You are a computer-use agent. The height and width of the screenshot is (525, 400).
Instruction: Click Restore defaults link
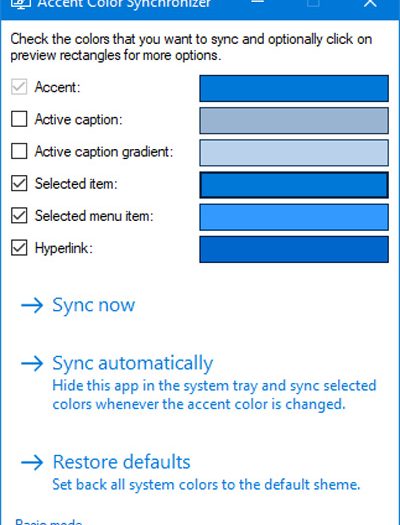(122, 462)
